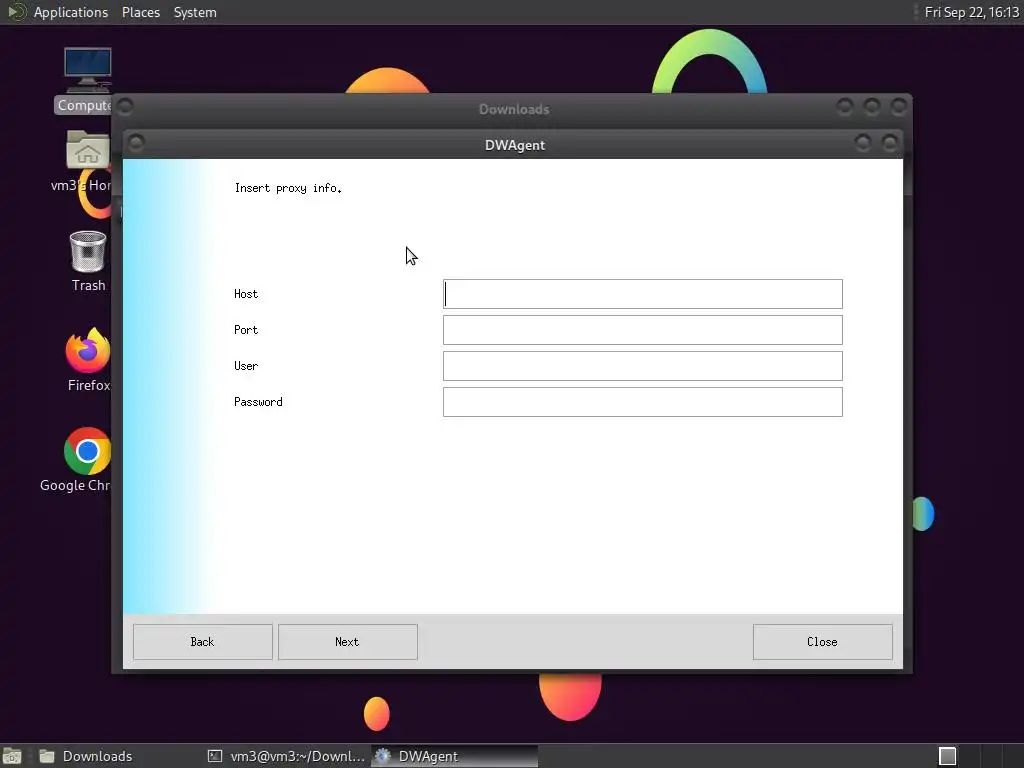
Task: Click into the Password field
Action: [x=643, y=402]
